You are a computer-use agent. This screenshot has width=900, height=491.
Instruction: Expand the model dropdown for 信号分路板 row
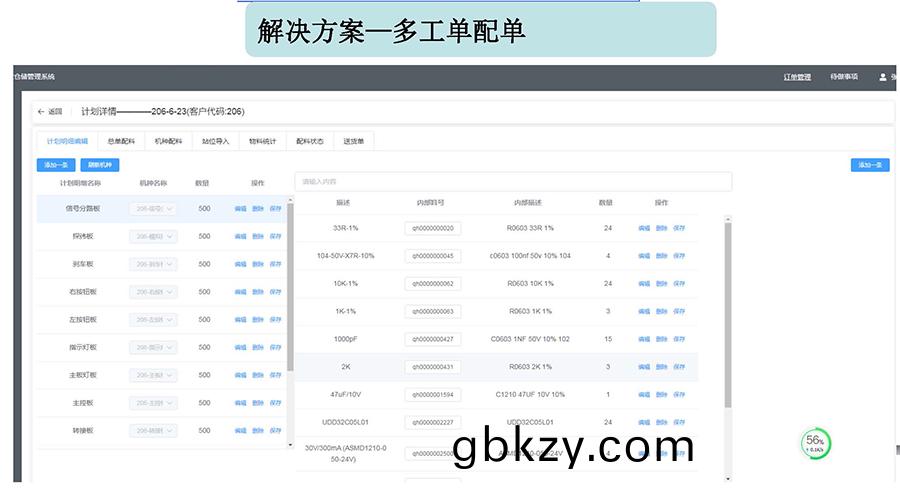tap(153, 209)
